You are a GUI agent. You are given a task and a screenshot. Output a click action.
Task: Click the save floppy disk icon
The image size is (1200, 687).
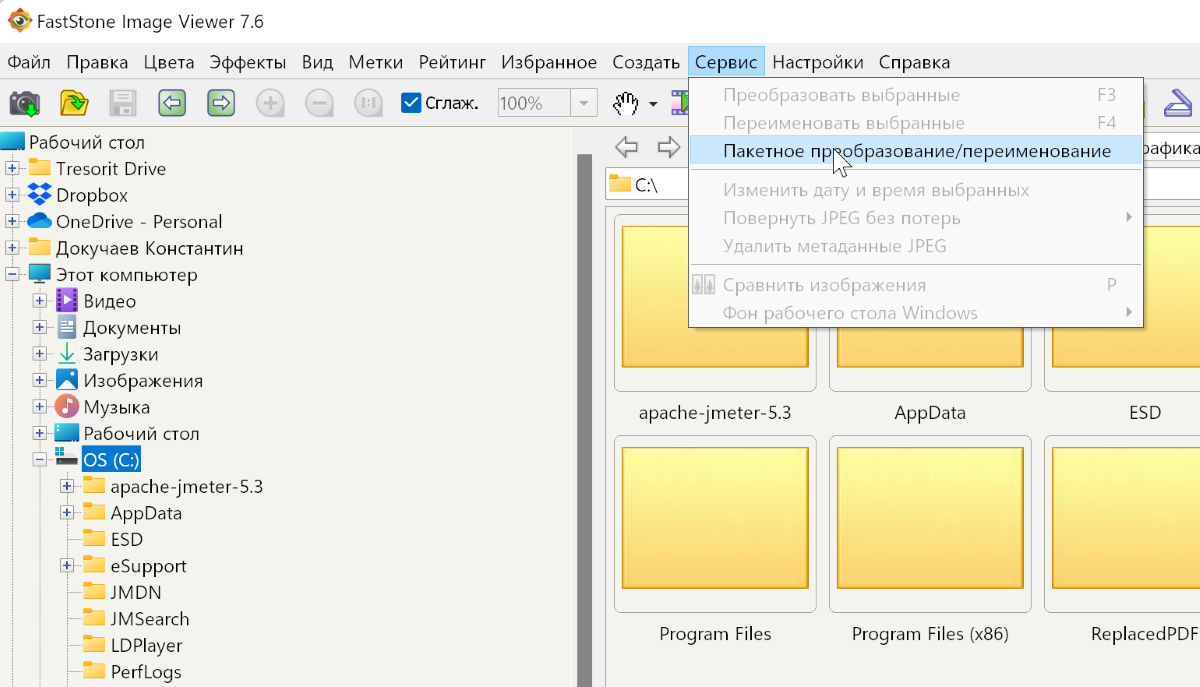click(122, 103)
